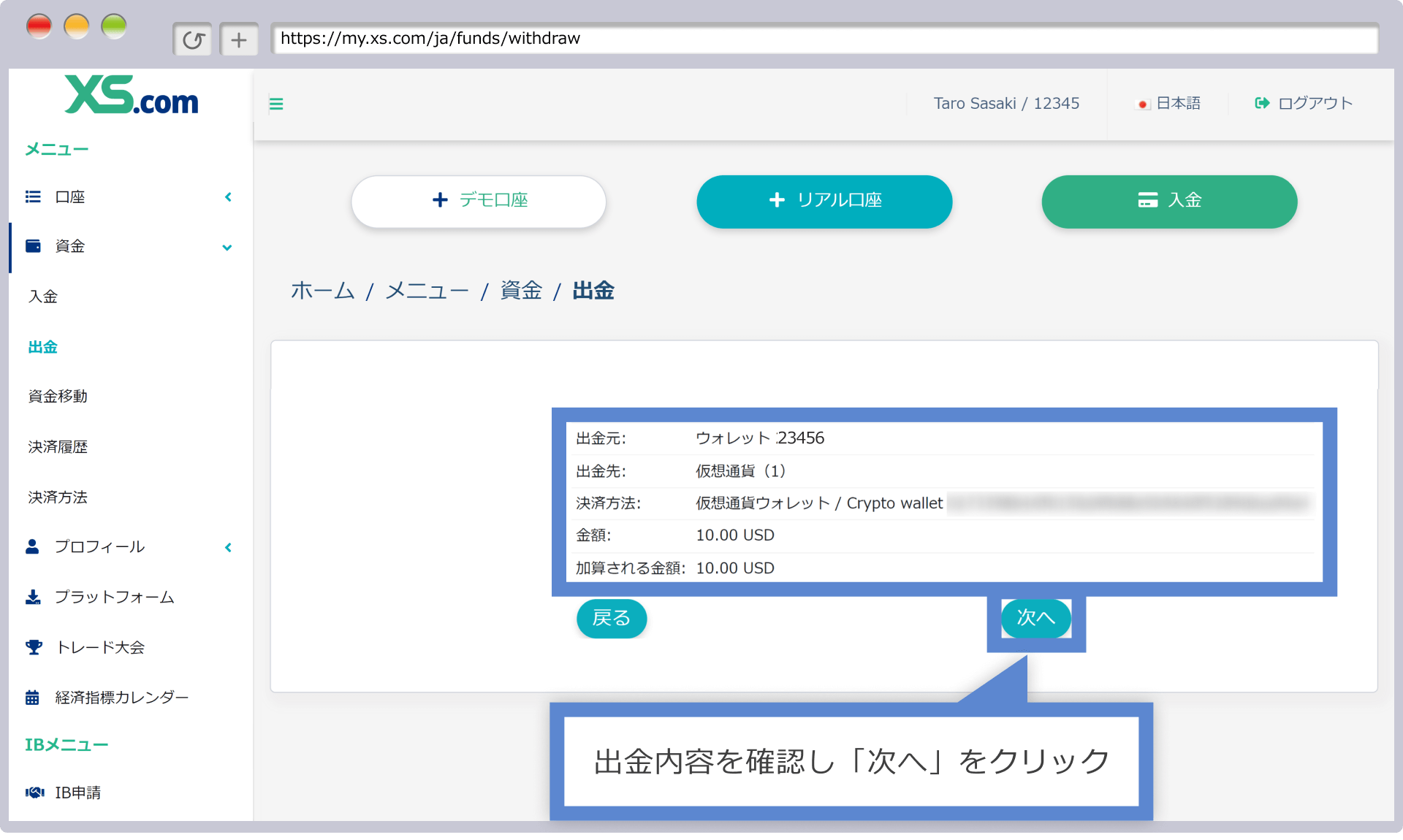
Task: Open 決済方法 in the sidebar
Action: point(58,497)
